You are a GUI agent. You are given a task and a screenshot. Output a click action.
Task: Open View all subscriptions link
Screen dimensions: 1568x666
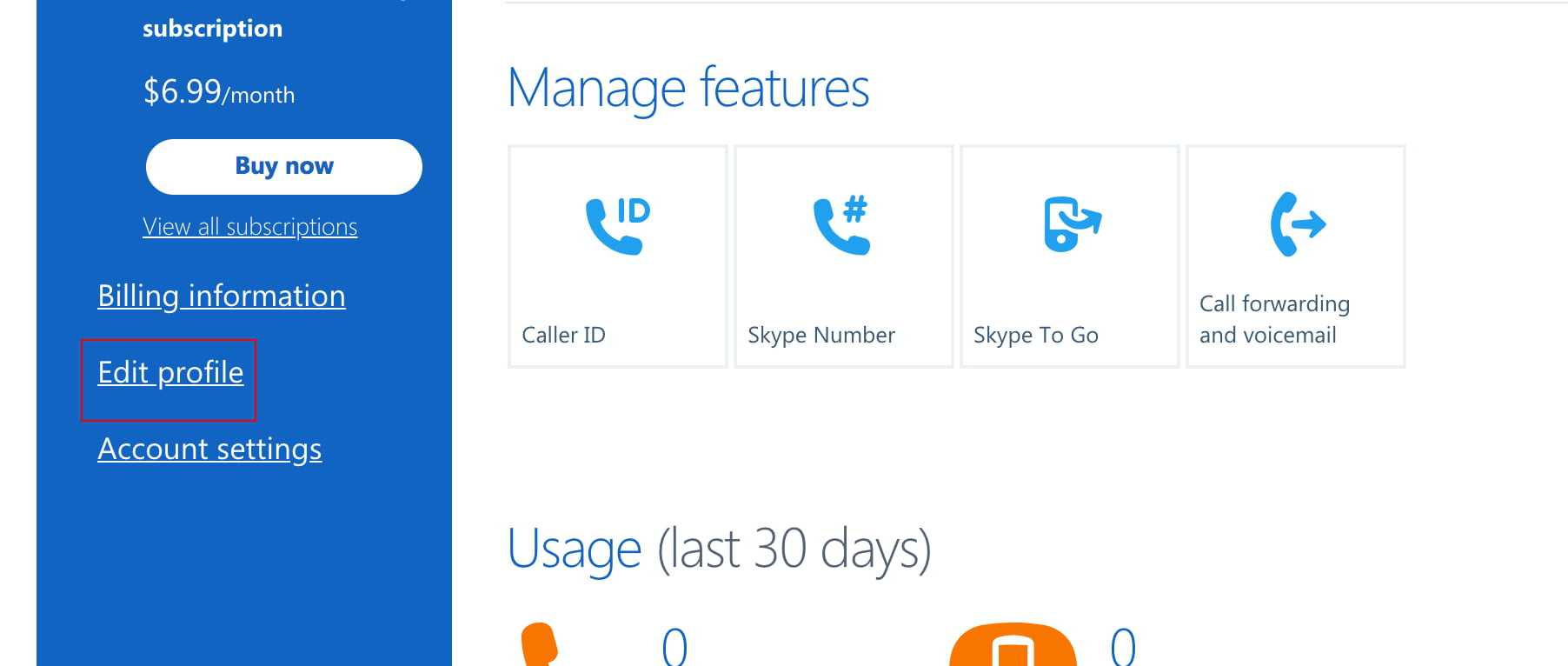tap(250, 227)
